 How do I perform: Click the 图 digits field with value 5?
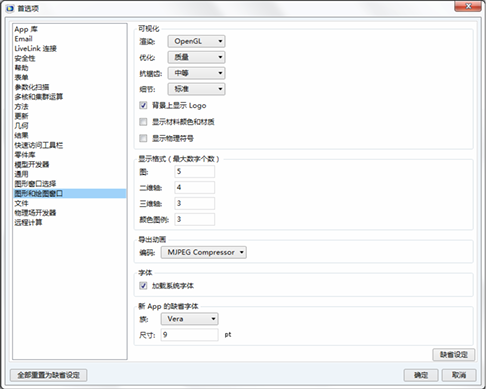coord(195,172)
